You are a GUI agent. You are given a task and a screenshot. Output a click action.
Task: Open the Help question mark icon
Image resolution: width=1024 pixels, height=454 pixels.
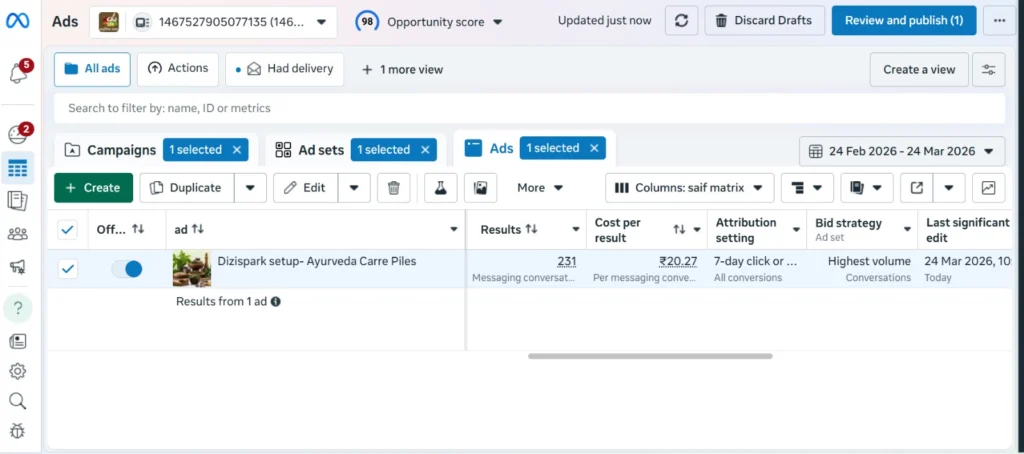coord(18,308)
